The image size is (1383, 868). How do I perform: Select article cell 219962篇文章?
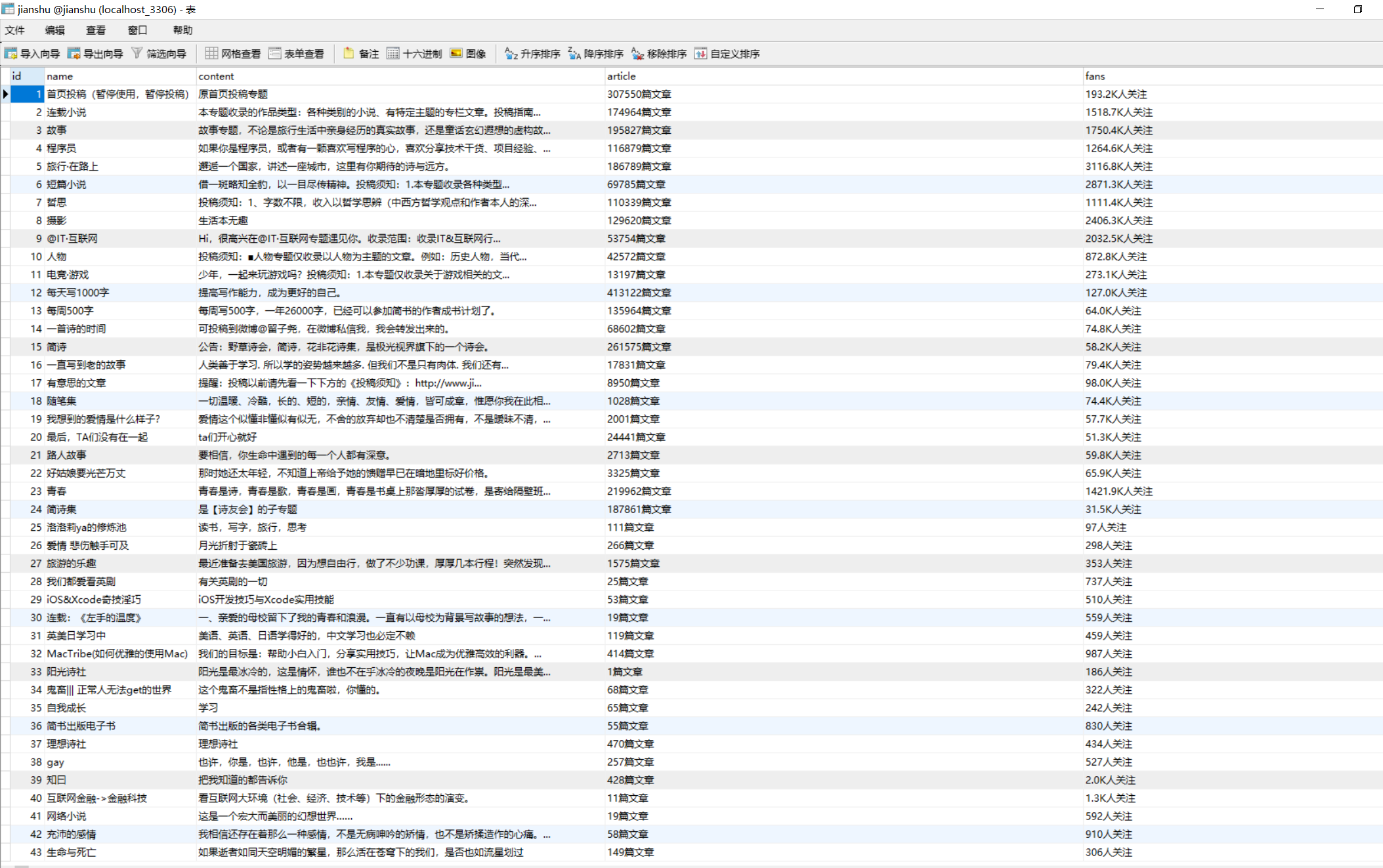[844, 491]
